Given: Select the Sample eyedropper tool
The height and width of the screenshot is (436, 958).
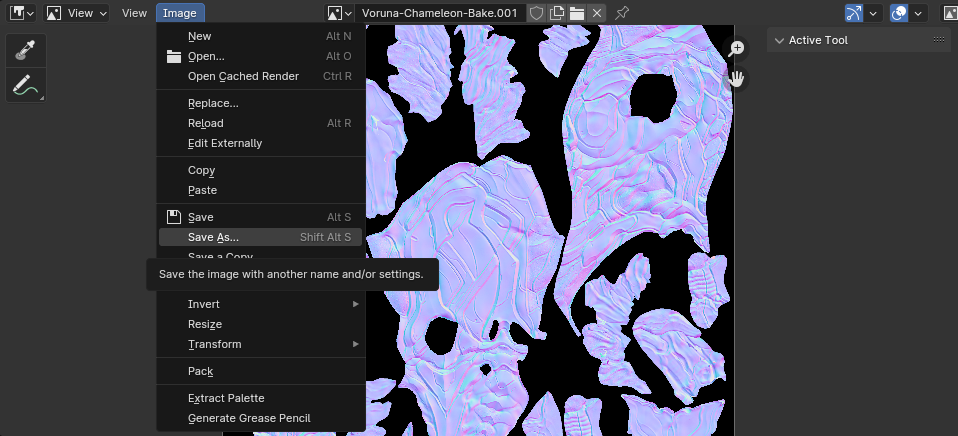Looking at the screenshot, I should (25, 51).
